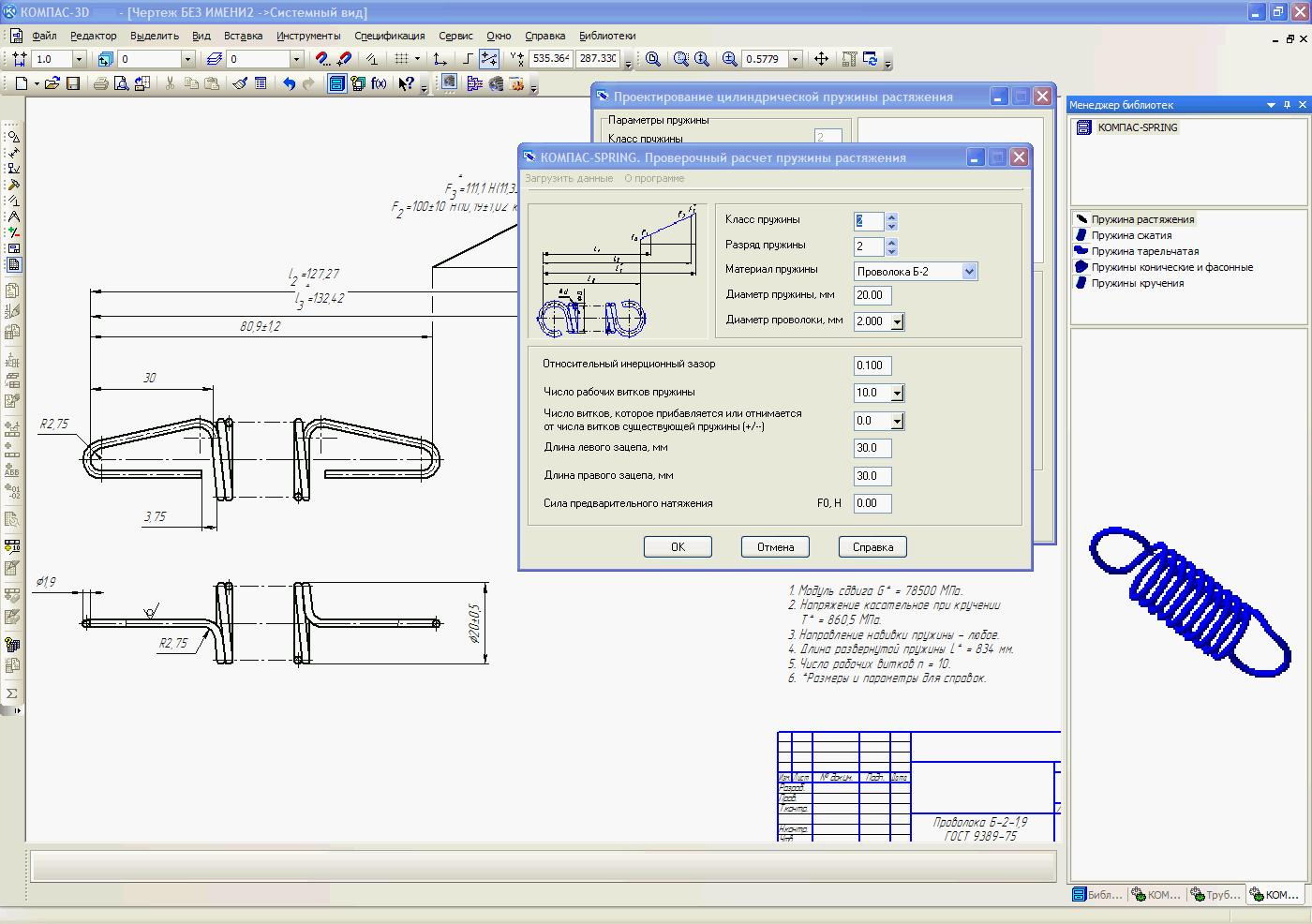Screen dimensions: 1312x924
Task: Open the Материал пружины dropdown
Action: 969,272
